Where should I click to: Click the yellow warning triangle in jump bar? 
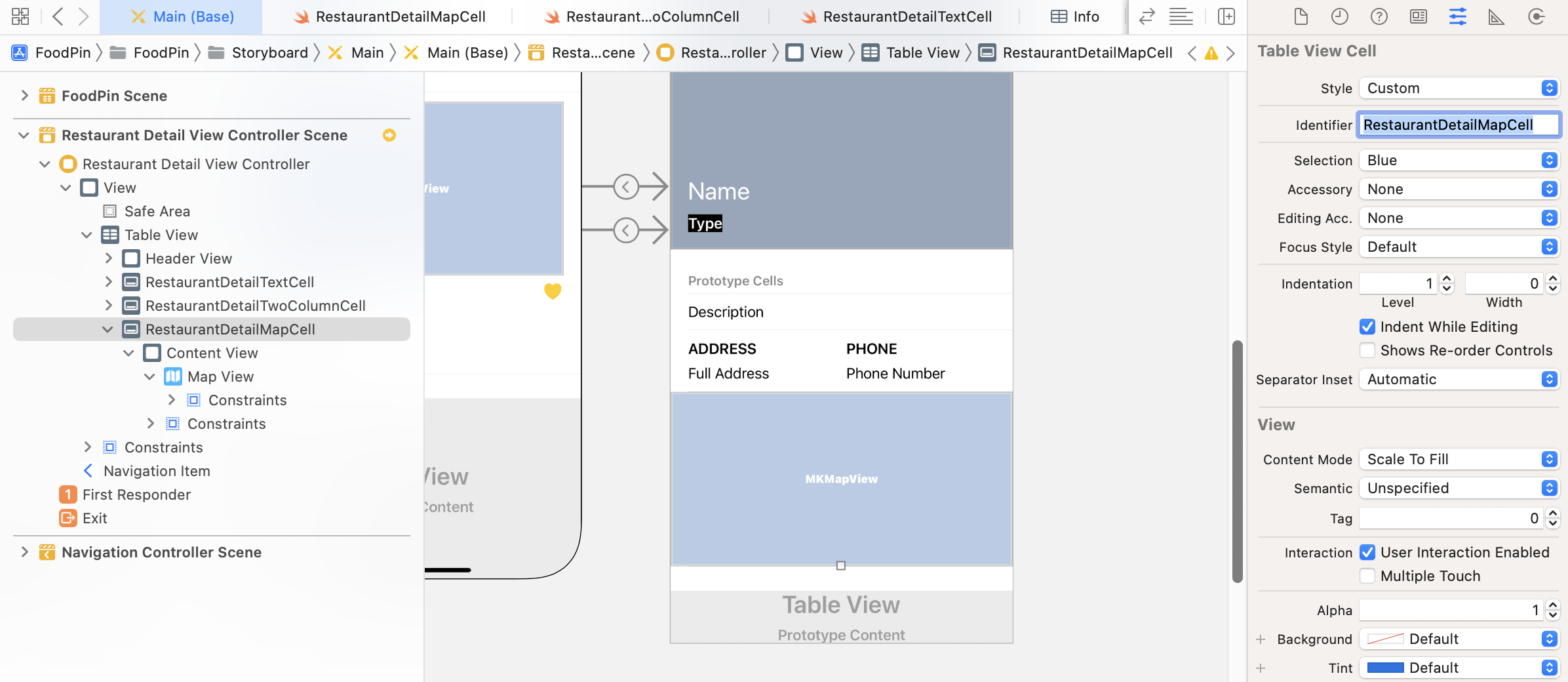point(1211,53)
